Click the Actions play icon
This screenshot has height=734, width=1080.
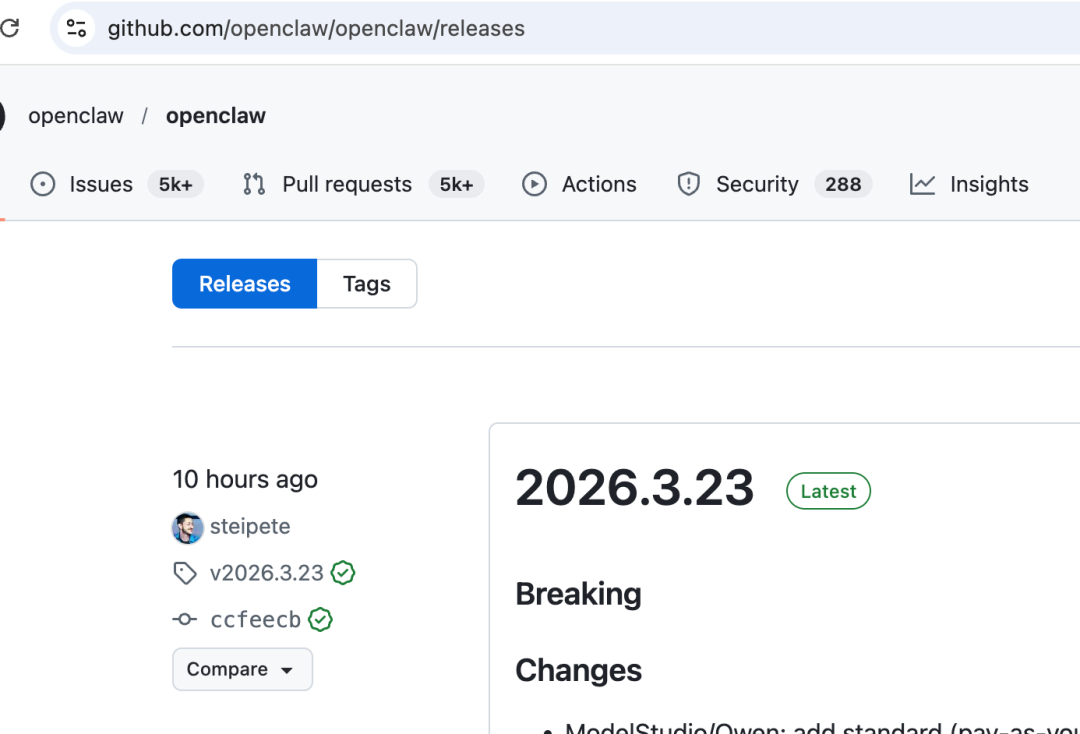(534, 185)
